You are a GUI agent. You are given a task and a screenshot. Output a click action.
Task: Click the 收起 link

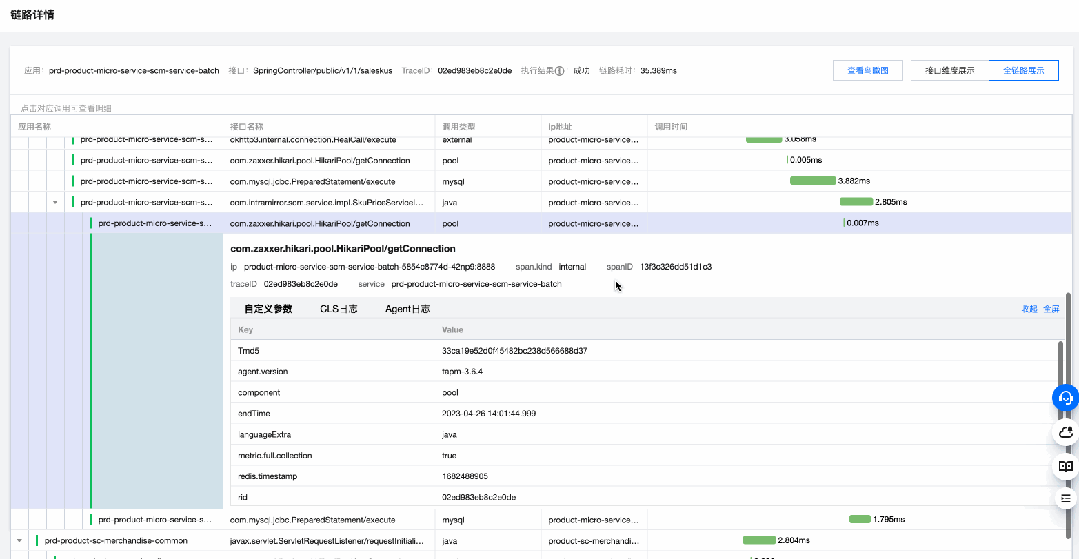[x=1029, y=309]
